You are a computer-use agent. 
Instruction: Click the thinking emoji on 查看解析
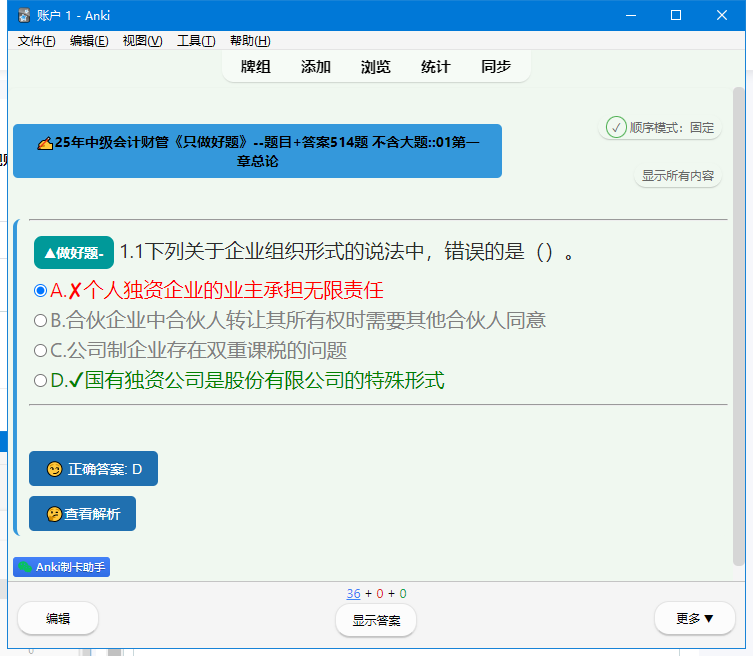[54, 514]
